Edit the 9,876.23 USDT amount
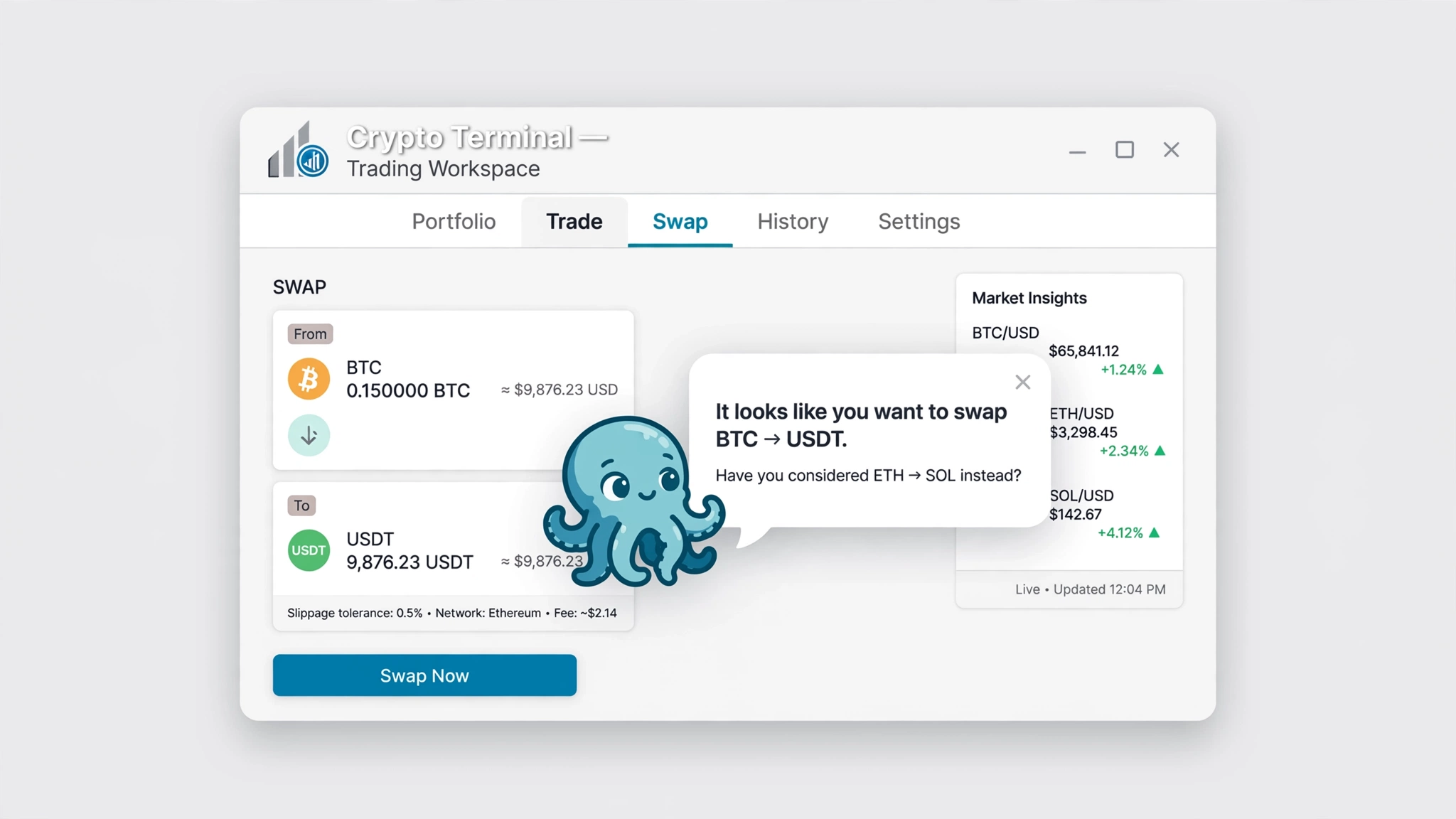Screen dimensions: 1456x819 click(x=409, y=562)
